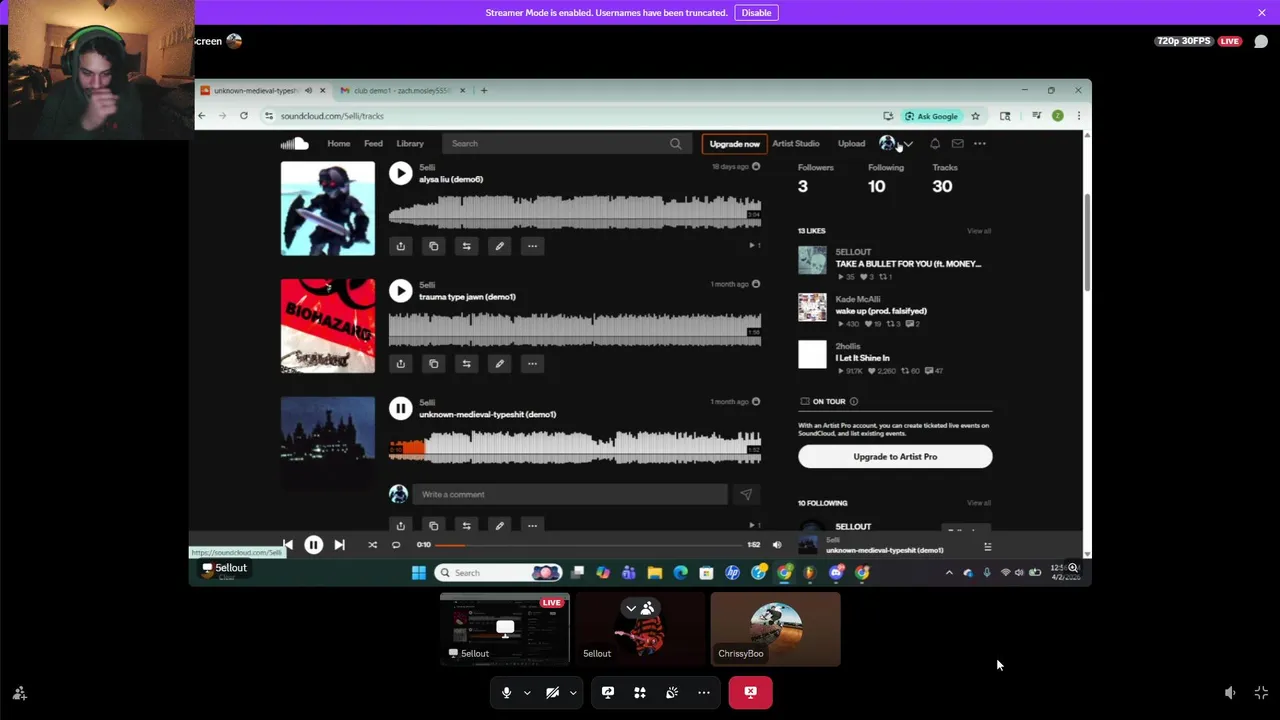This screenshot has width=1280, height=720.
Task: Open more options for trauma type jawn
Action: point(532,364)
